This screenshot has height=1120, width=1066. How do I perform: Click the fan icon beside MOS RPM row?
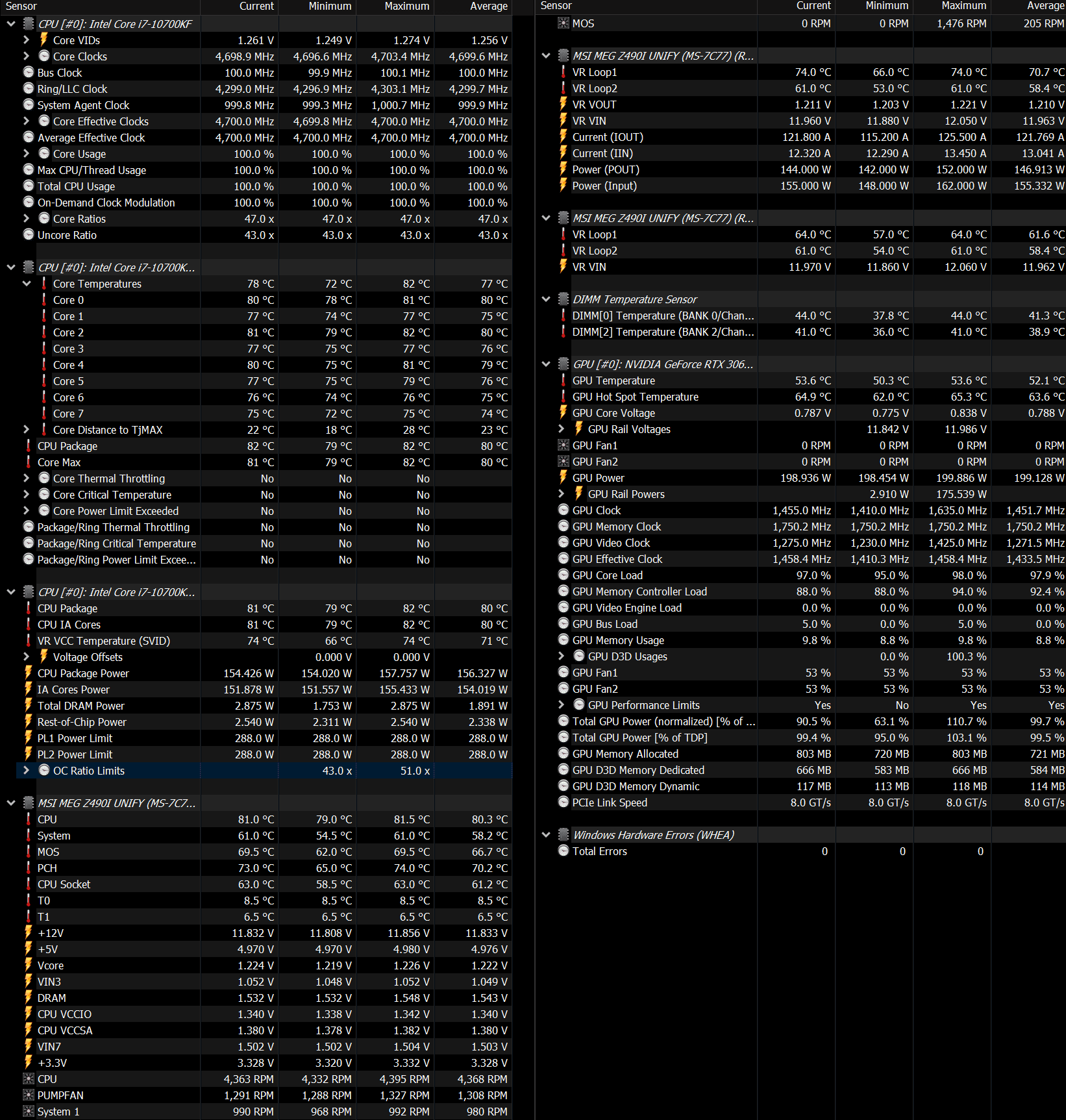pyautogui.click(x=564, y=23)
